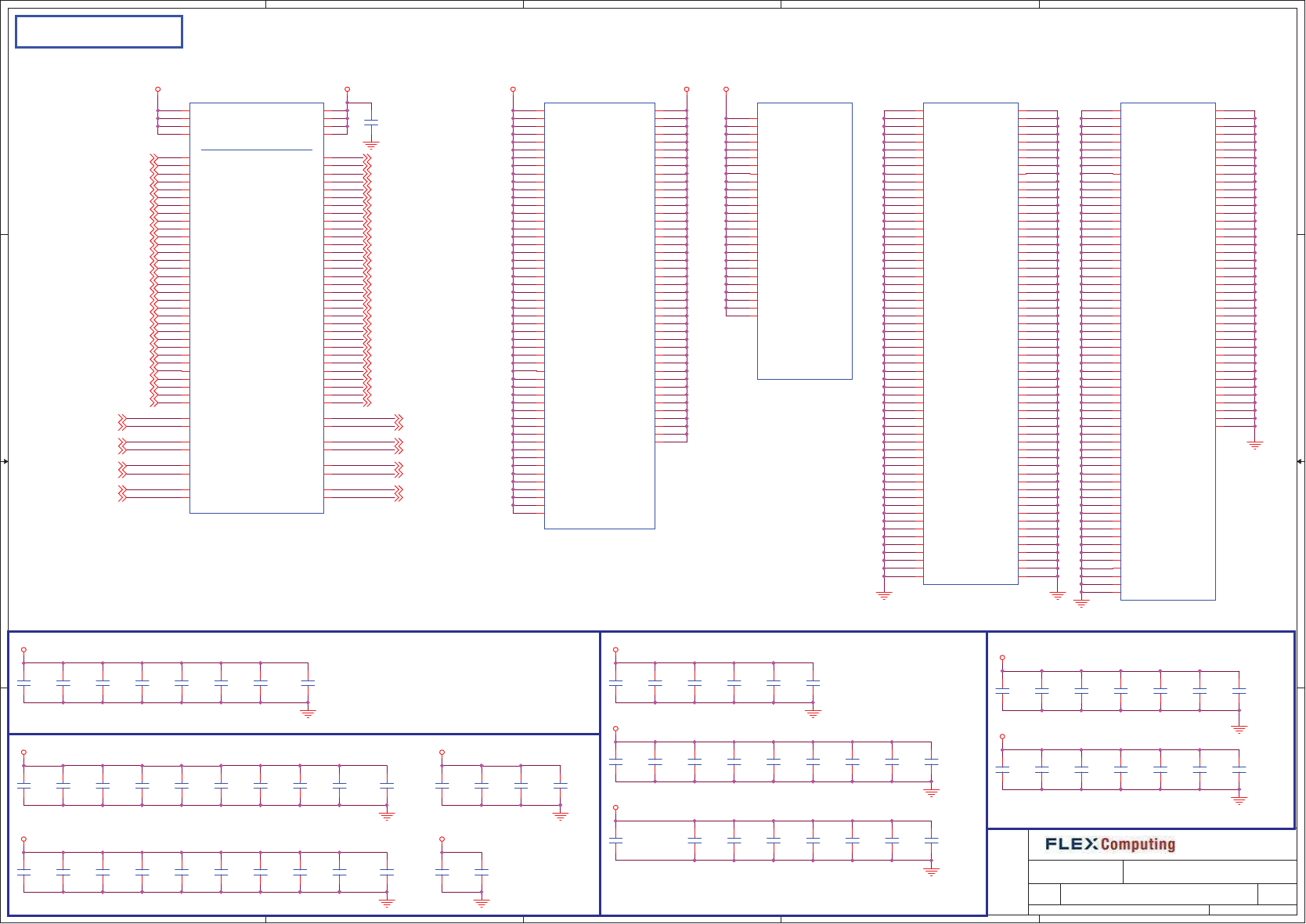Image resolution: width=1306 pixels, height=924 pixels.
Task: Select the empty blue-bordered sheet title box
Action: point(99,32)
